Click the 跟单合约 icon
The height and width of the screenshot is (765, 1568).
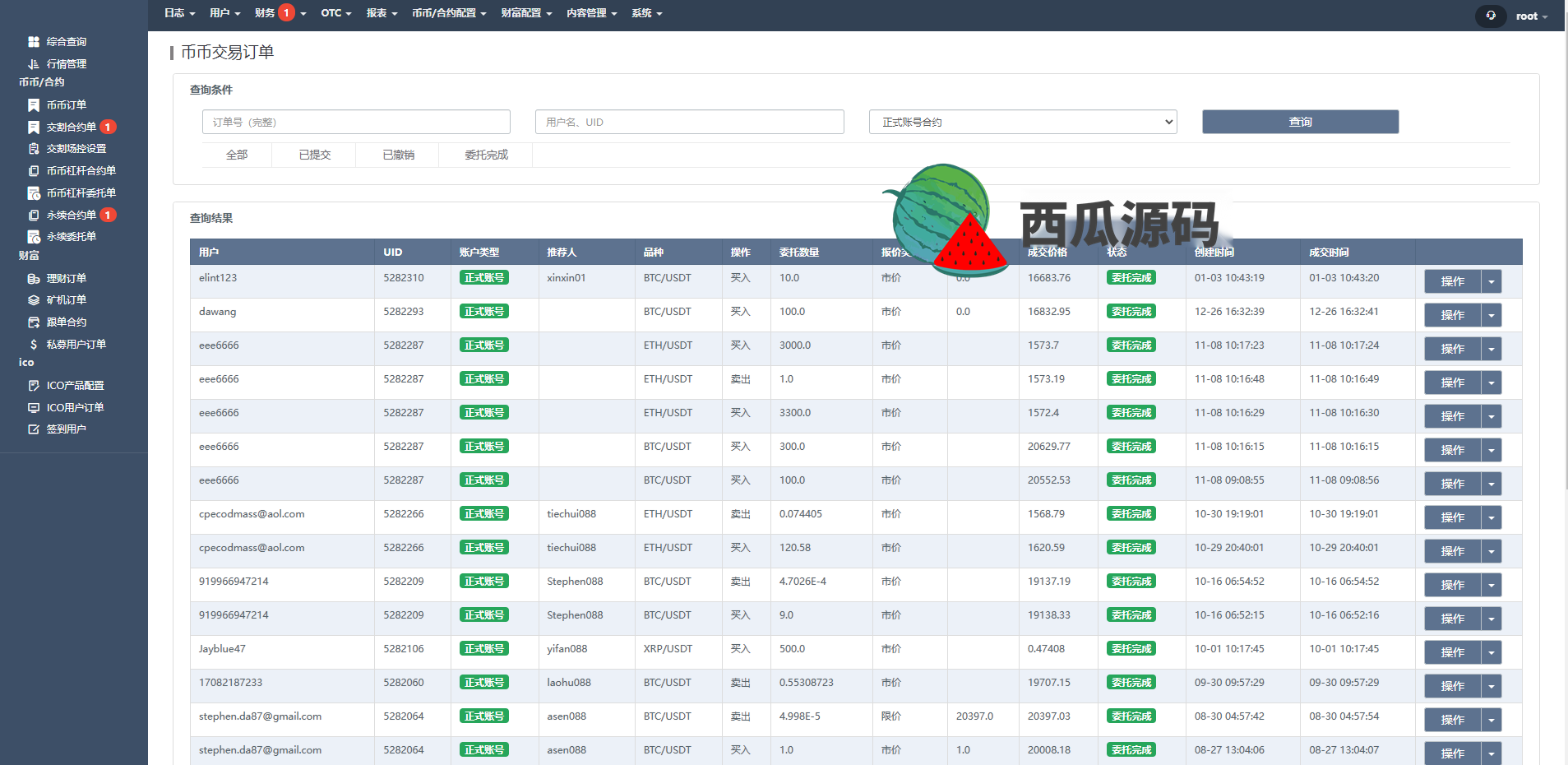point(34,322)
